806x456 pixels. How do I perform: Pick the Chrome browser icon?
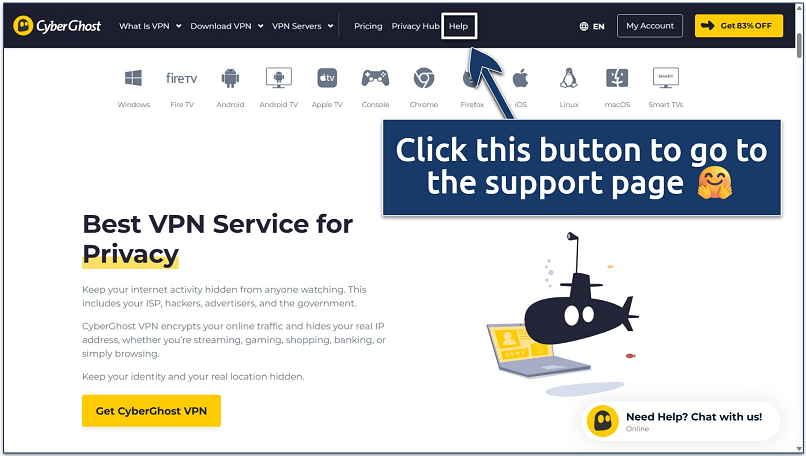(424, 78)
